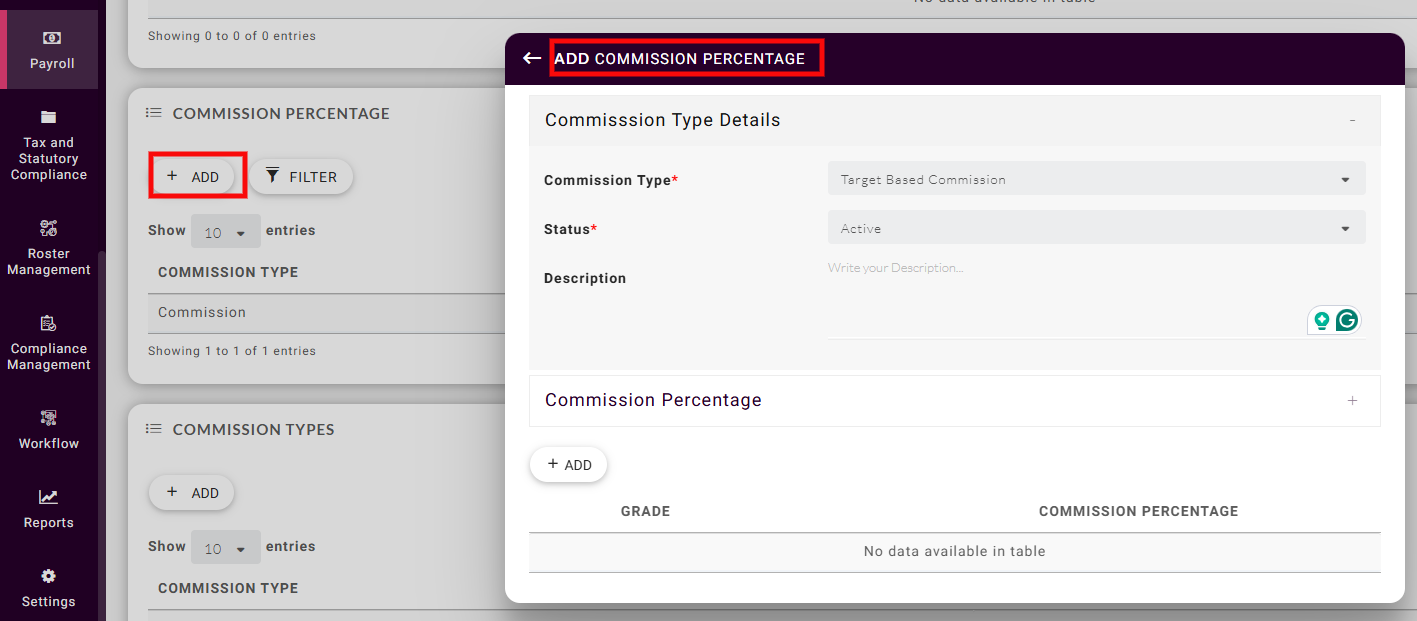Open Settings gear icon
1417x621 pixels.
(x=48, y=576)
